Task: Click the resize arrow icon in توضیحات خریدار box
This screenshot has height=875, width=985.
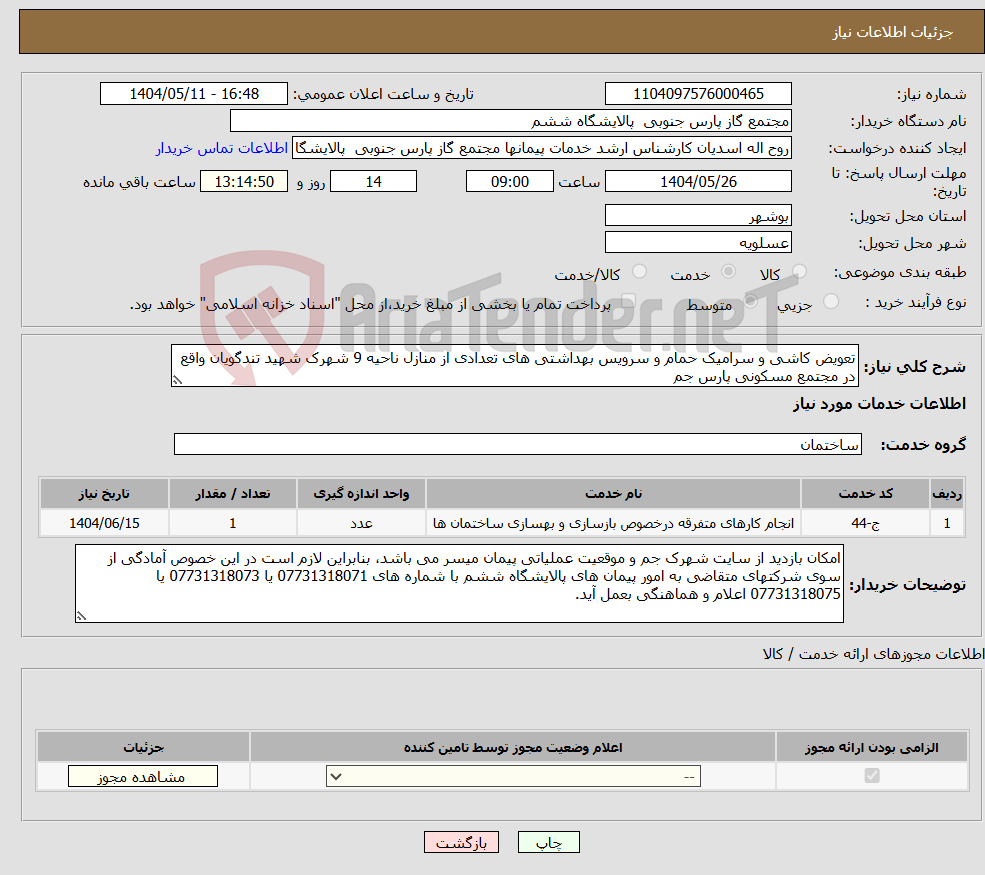Action: pos(79,614)
